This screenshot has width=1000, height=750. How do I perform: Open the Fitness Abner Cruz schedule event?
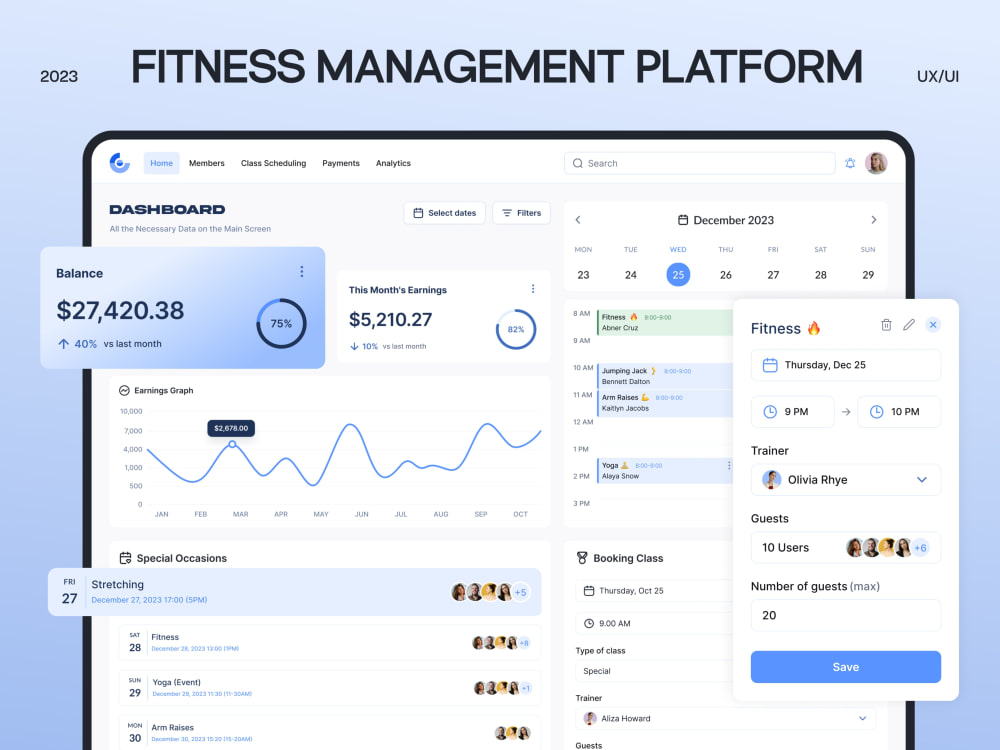pos(665,323)
